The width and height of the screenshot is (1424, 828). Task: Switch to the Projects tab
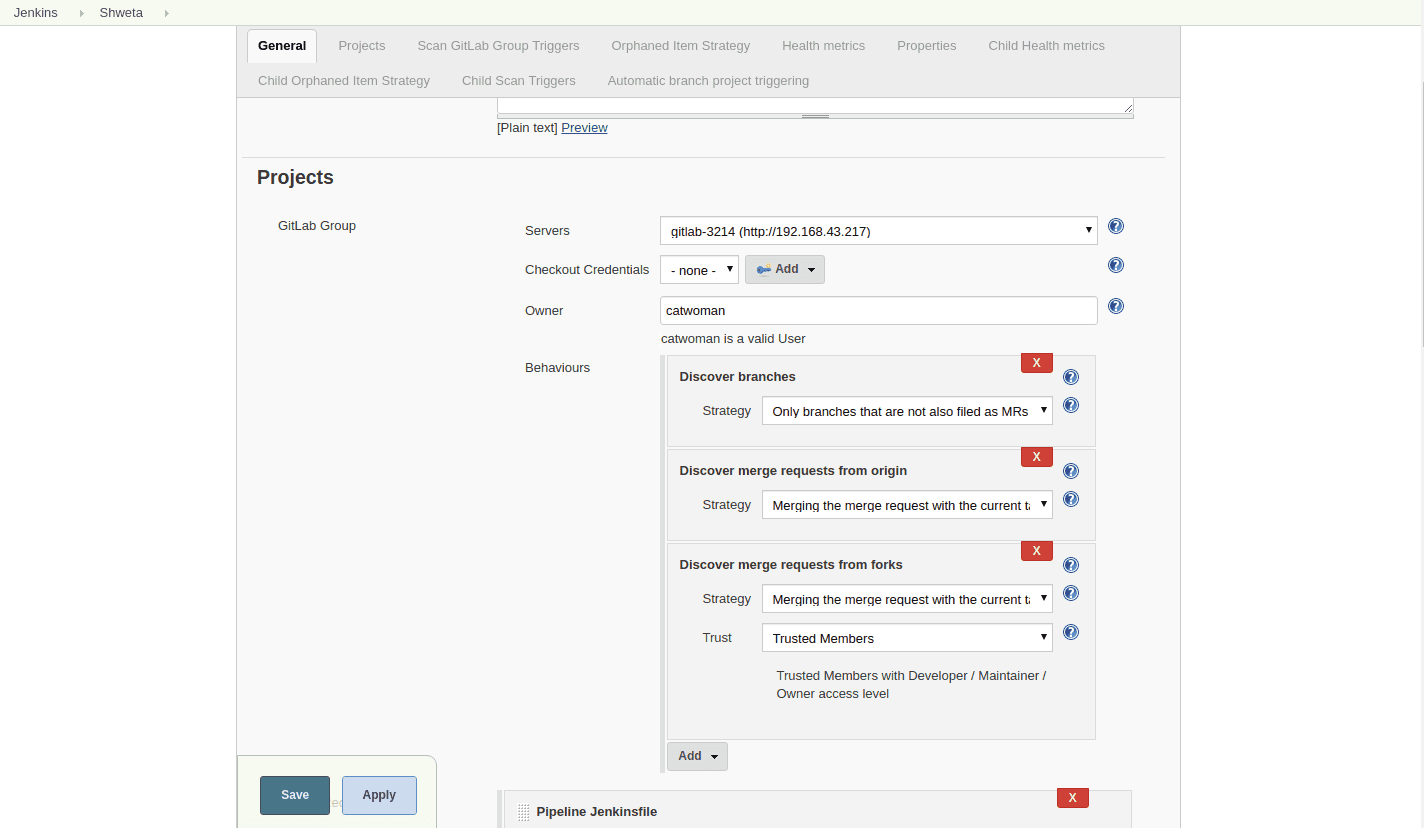(361, 45)
